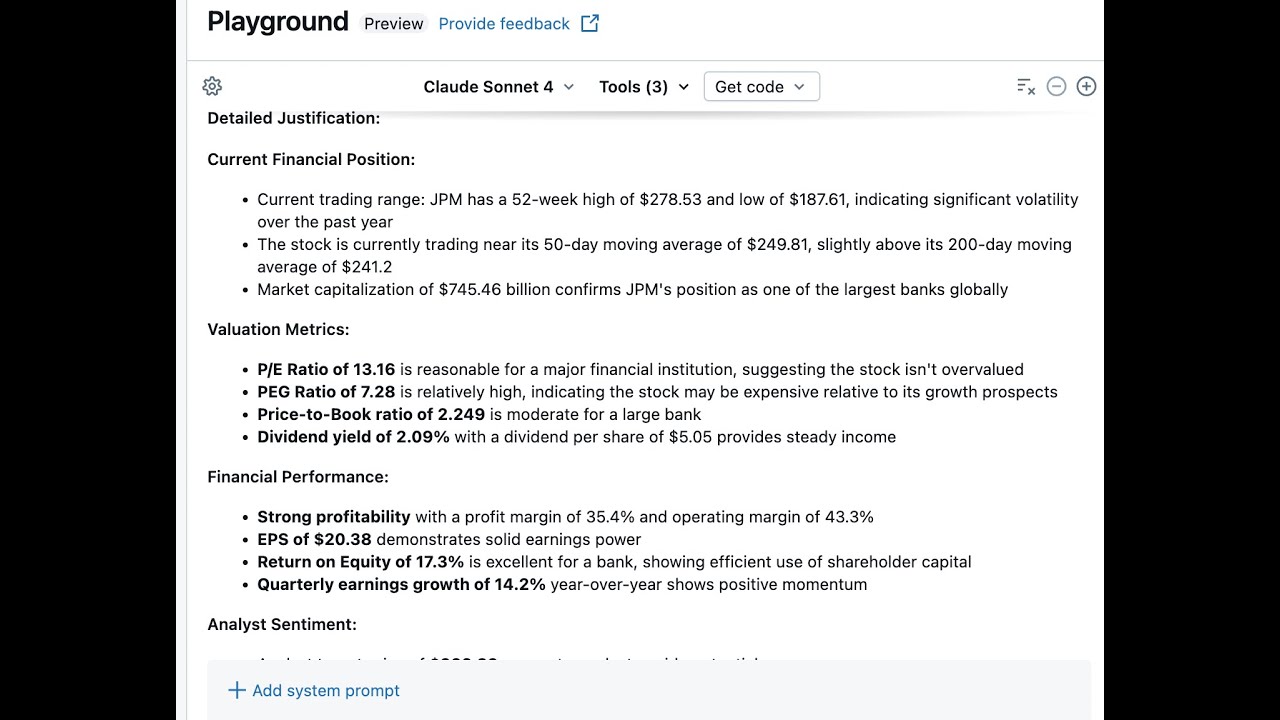Viewport: 1280px width, 720px height.
Task: Click the Preview badge next to Playground
Action: pyautogui.click(x=393, y=23)
